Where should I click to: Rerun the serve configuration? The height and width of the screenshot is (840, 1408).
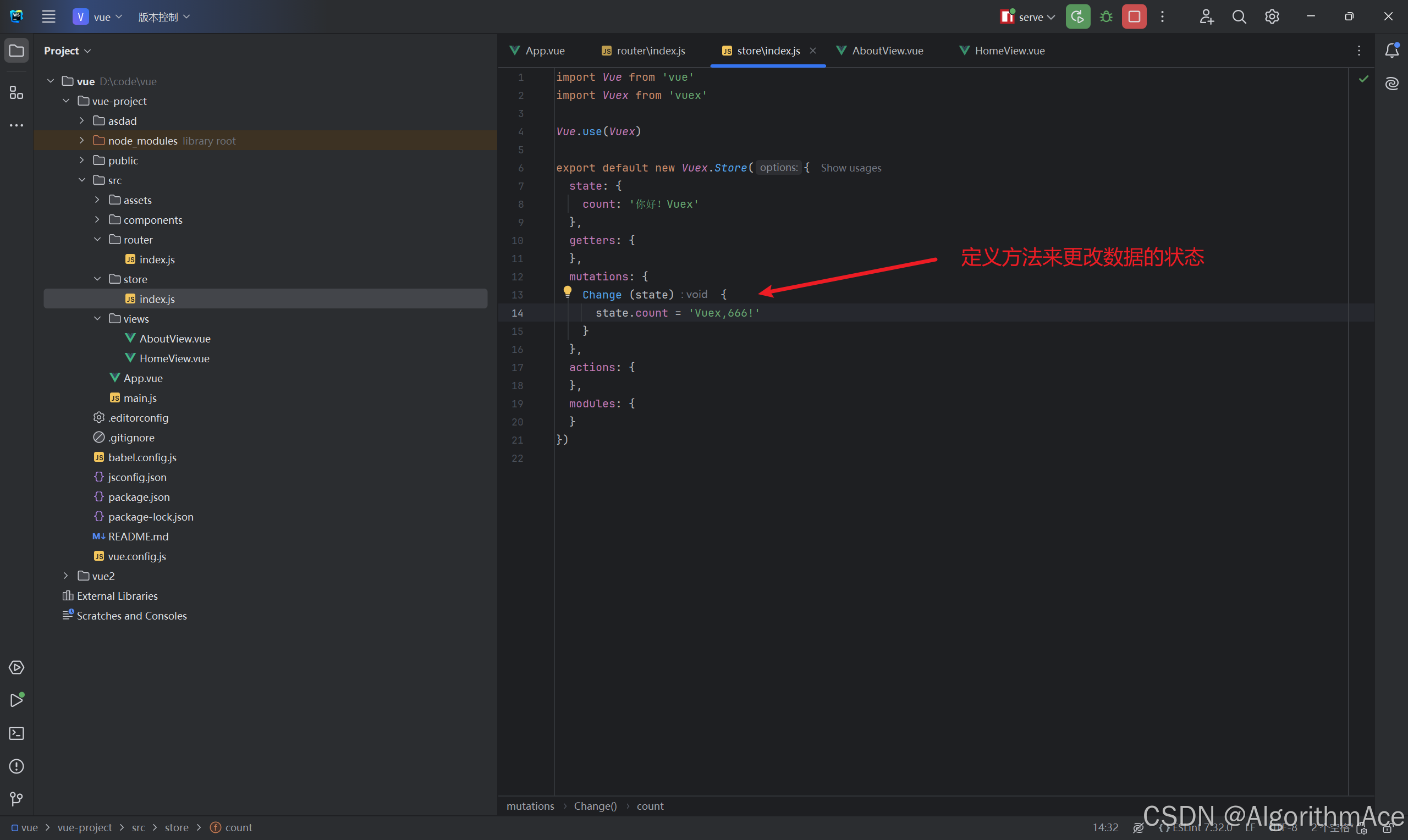point(1077,17)
